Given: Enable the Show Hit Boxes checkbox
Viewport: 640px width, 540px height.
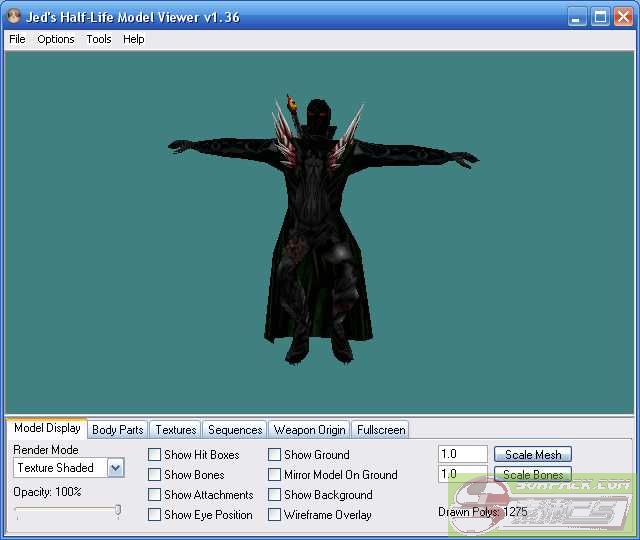Looking at the screenshot, I should [155, 455].
